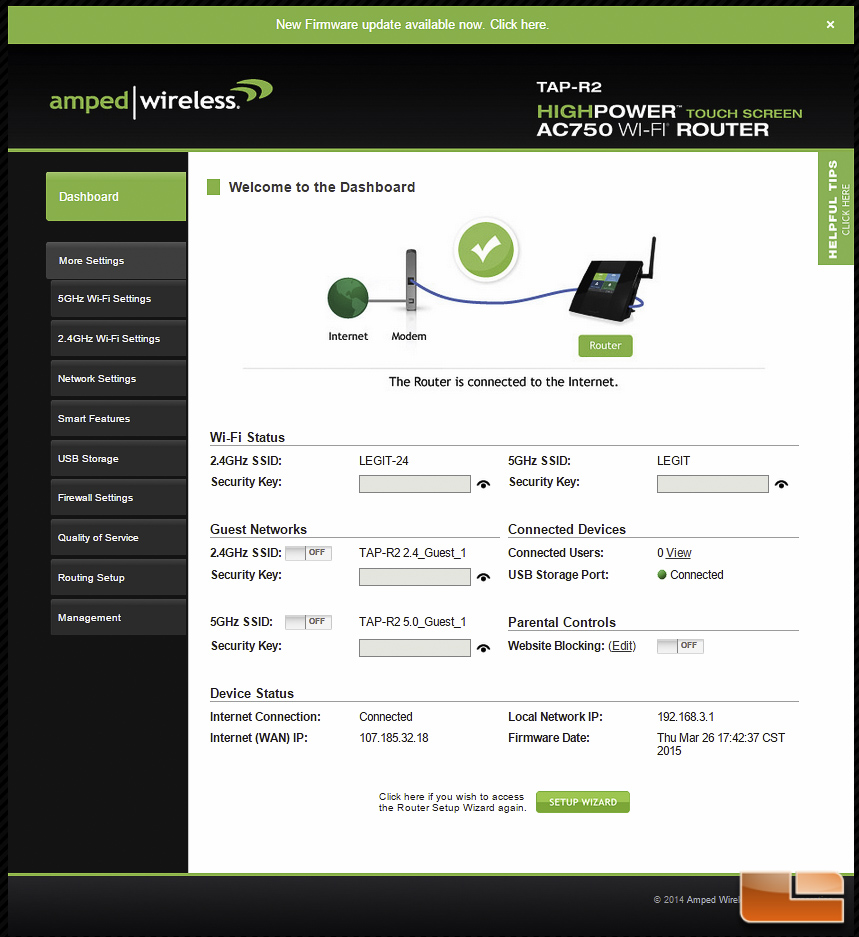Click the Guest Networks heading
This screenshot has width=859, height=937.
258,529
